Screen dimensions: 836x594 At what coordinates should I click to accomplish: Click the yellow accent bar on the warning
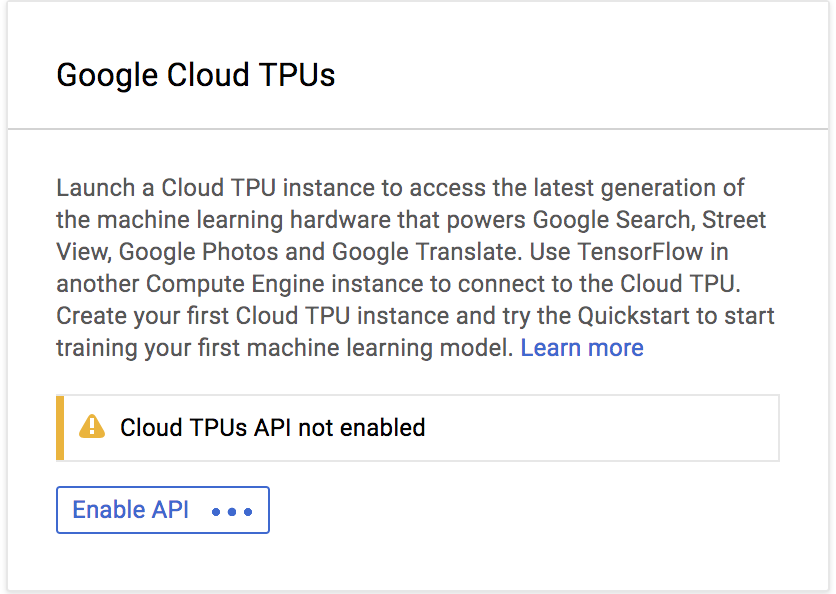coord(59,427)
